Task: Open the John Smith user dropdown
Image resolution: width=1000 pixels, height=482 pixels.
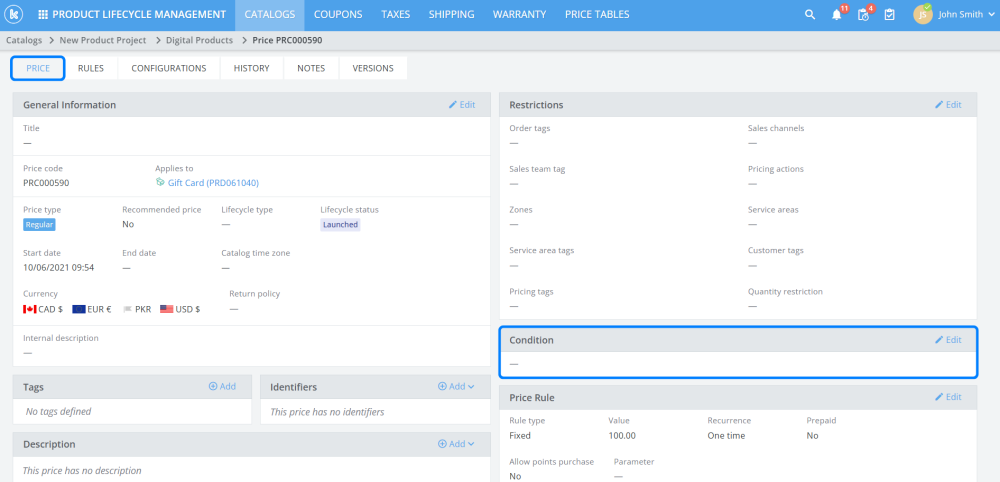Action: (x=966, y=15)
